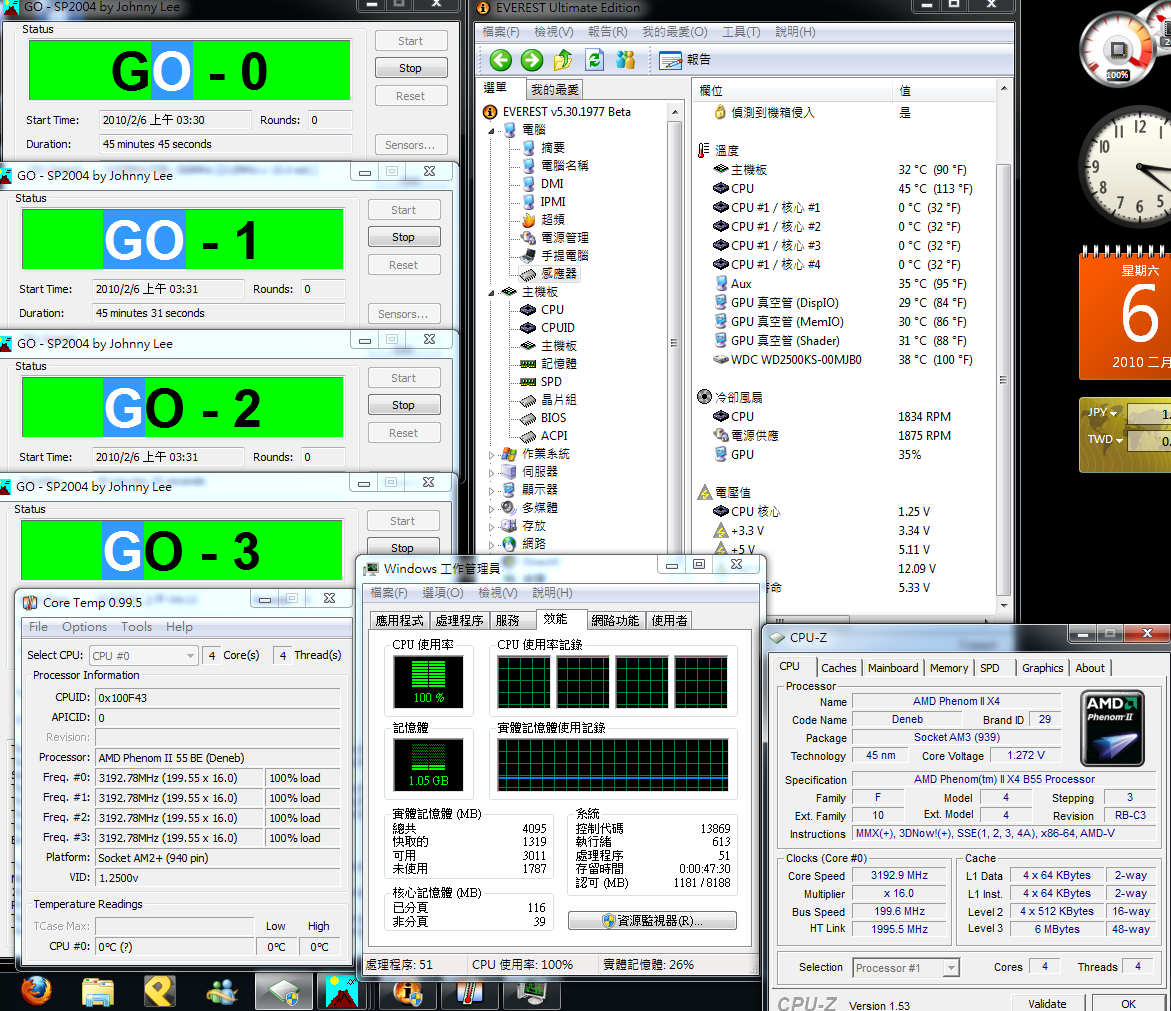The width and height of the screenshot is (1171, 1011).
Task: Expand the 顯示器 node in EVEREST tree
Action: click(491, 490)
